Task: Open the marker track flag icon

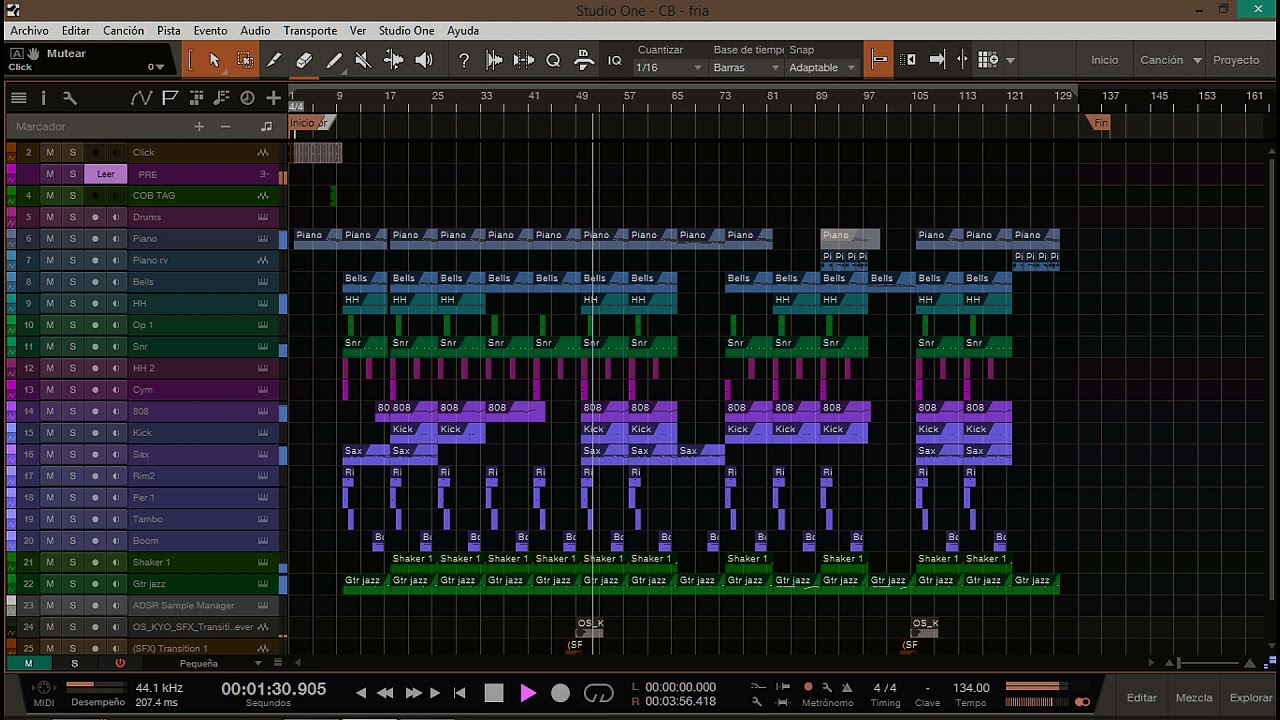Action: pos(170,97)
